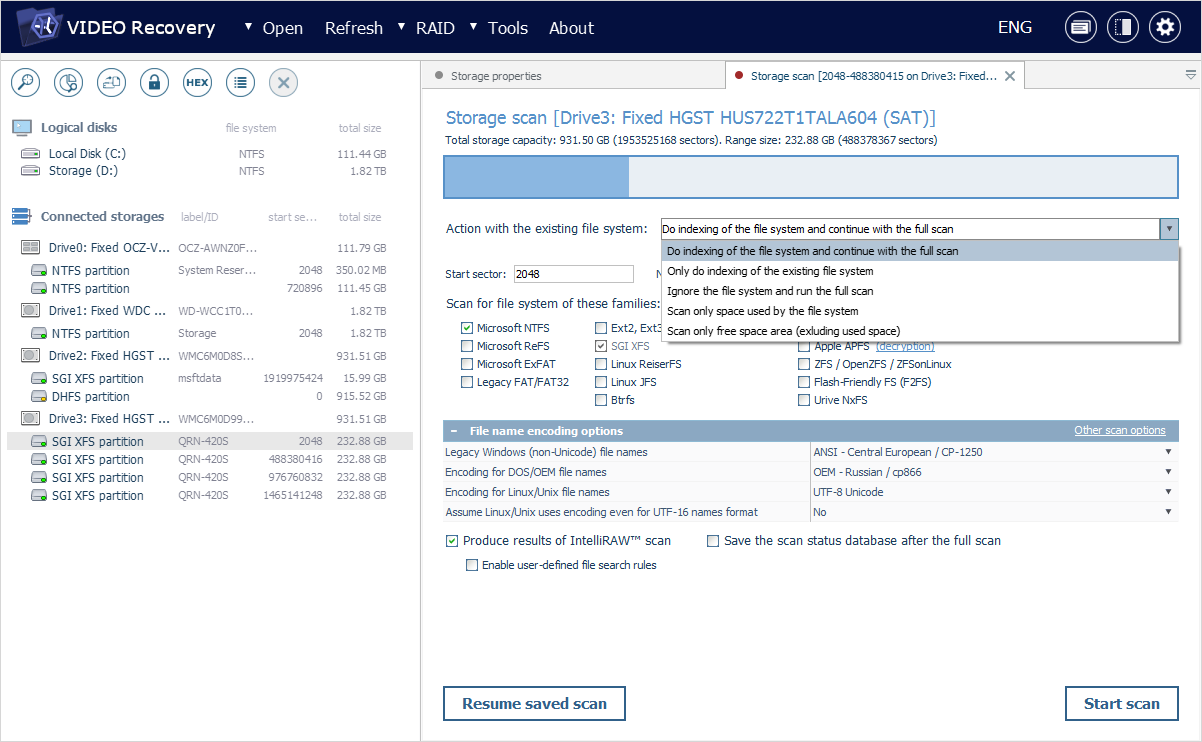Viewport: 1202px width, 742px height.
Task: Collapse File name encoding options section
Action: click(455, 431)
